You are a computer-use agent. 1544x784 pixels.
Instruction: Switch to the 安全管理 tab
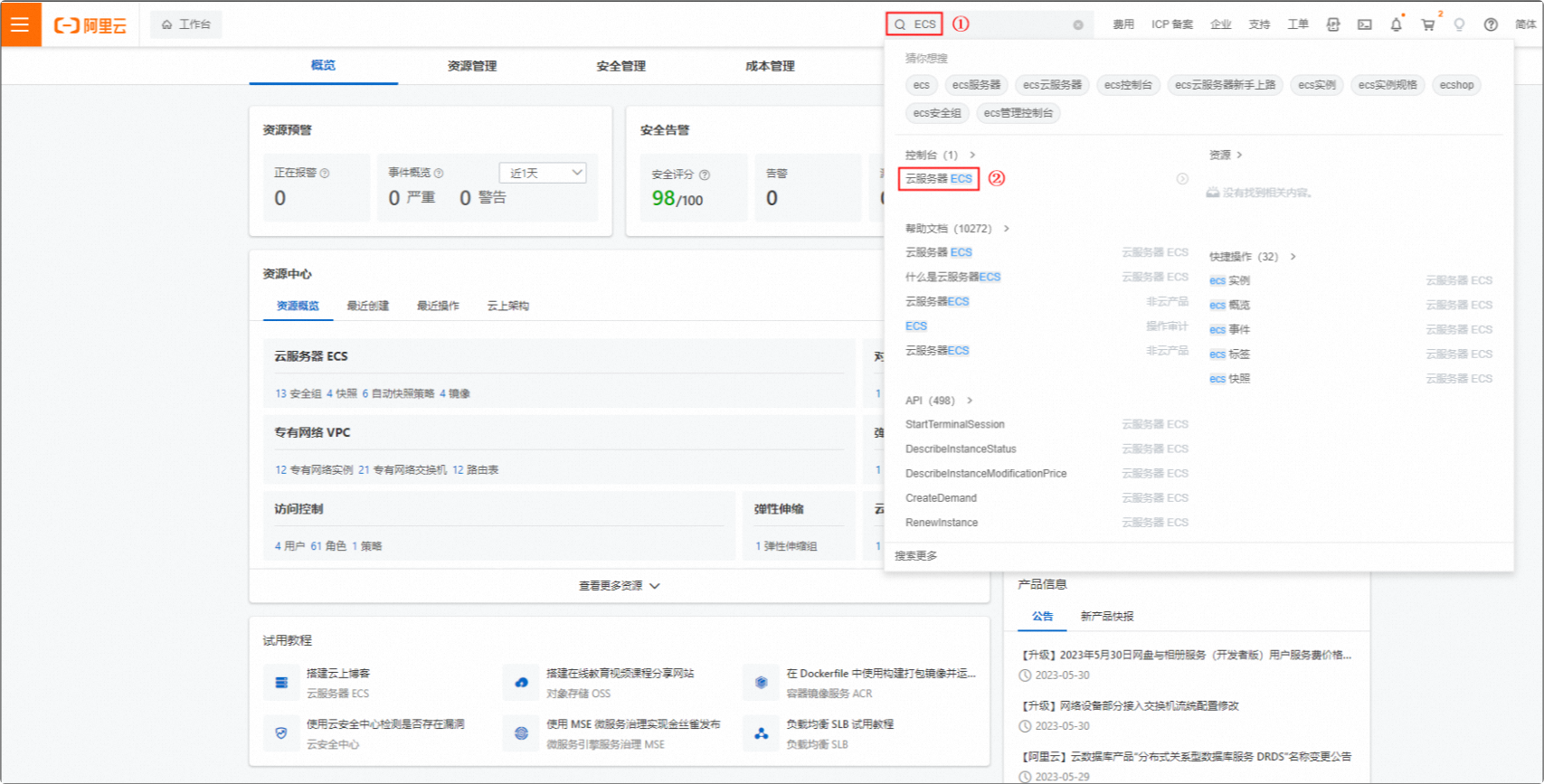(x=621, y=65)
